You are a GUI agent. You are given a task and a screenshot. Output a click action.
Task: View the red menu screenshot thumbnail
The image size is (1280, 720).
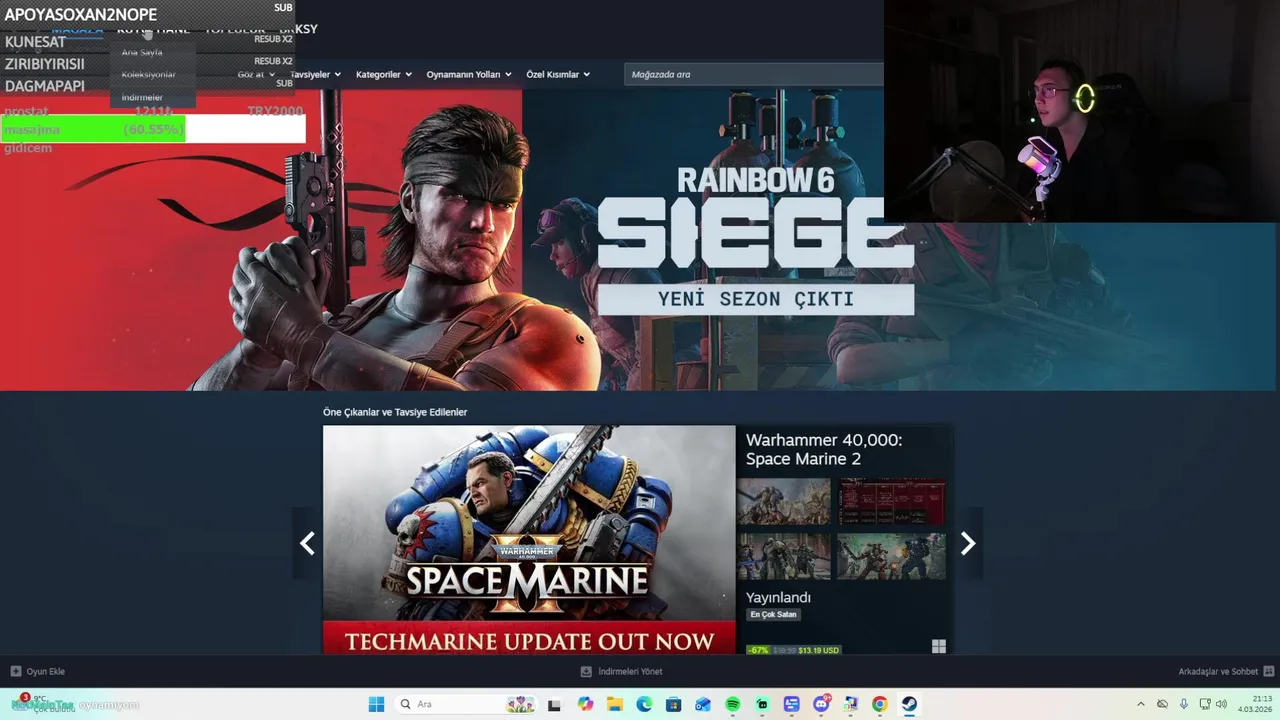click(891, 501)
